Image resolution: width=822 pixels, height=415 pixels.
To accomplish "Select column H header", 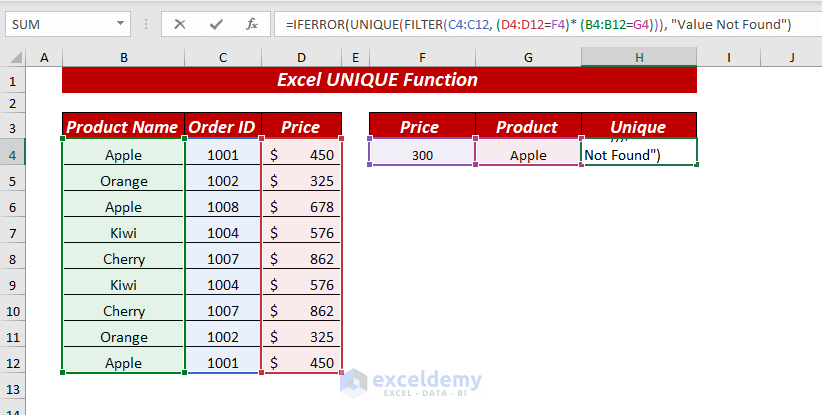I will click(x=639, y=57).
